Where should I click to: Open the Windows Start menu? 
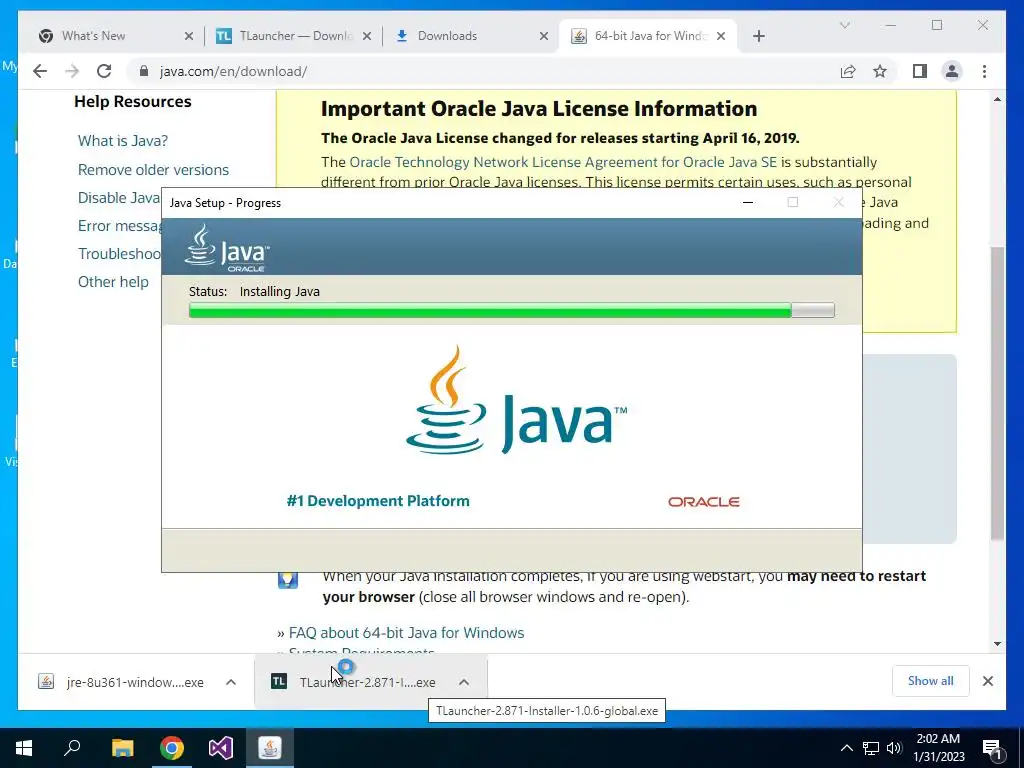pyautogui.click(x=24, y=748)
